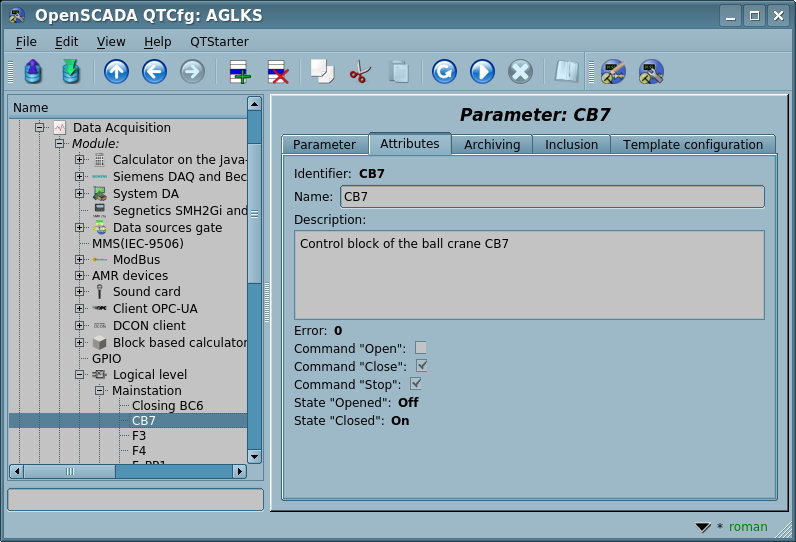Open the QTStarter menu

(x=219, y=42)
